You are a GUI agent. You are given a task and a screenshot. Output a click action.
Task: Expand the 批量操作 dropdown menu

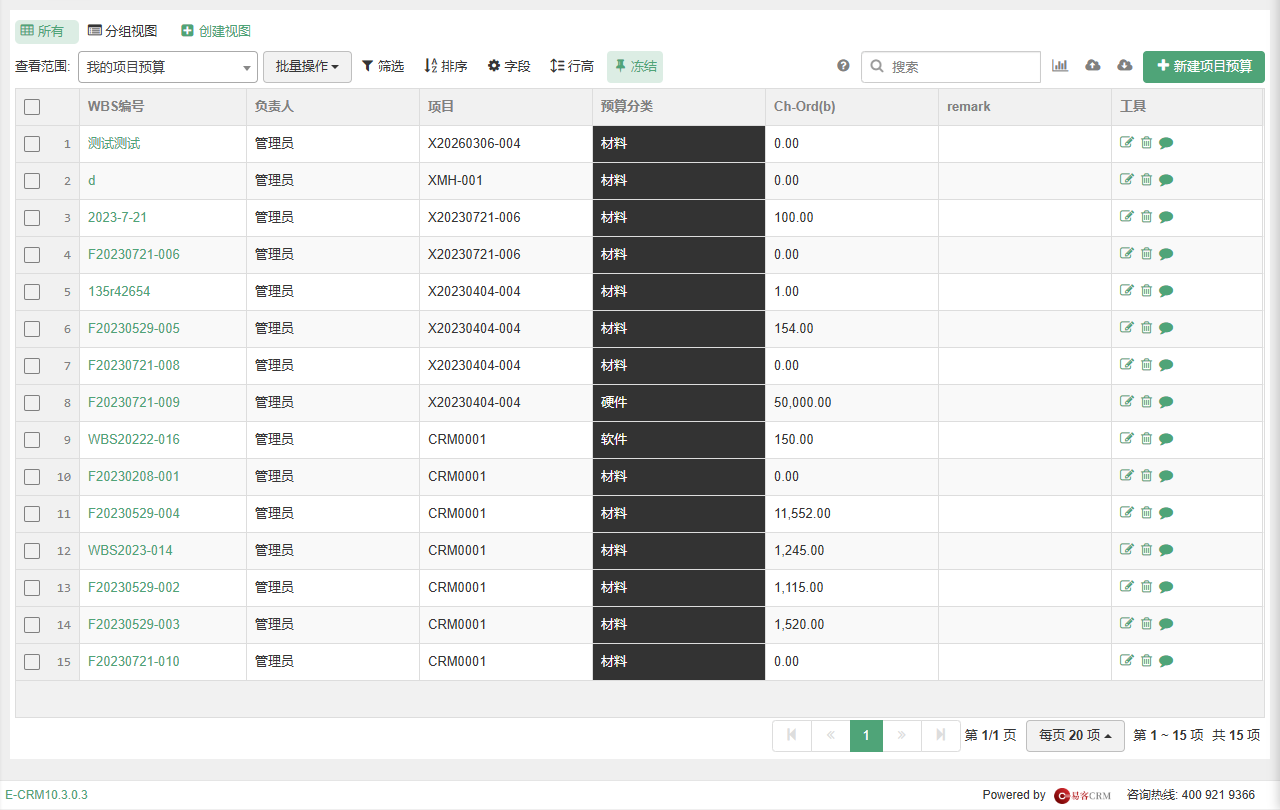(x=307, y=67)
